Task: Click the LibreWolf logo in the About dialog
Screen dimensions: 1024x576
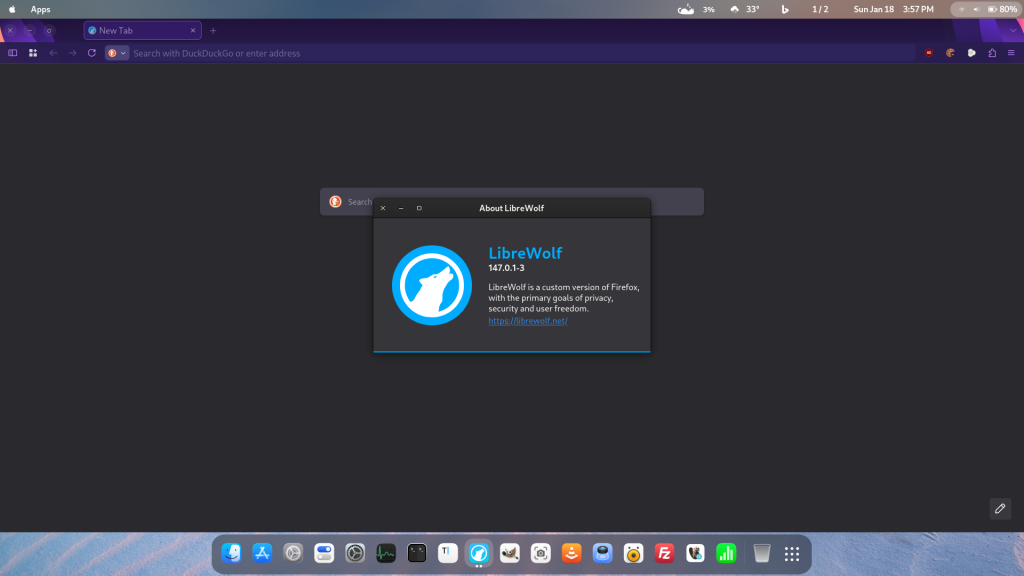Action: [432, 285]
